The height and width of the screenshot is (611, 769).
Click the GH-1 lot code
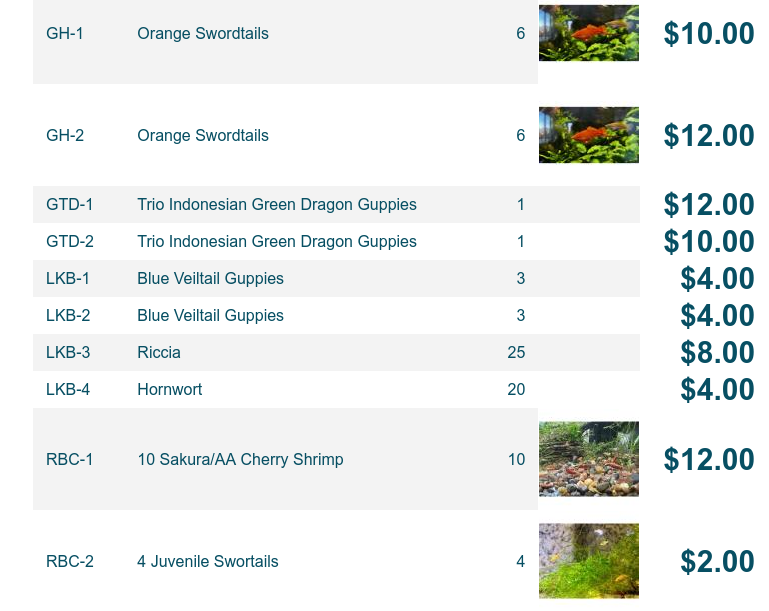click(x=65, y=33)
